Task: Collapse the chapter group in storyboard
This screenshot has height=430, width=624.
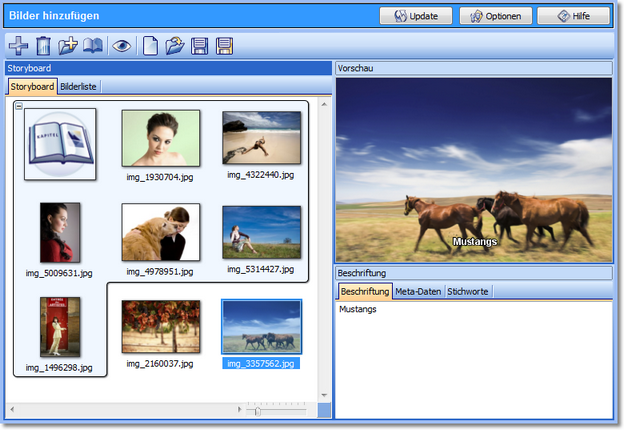Action: coord(18,106)
